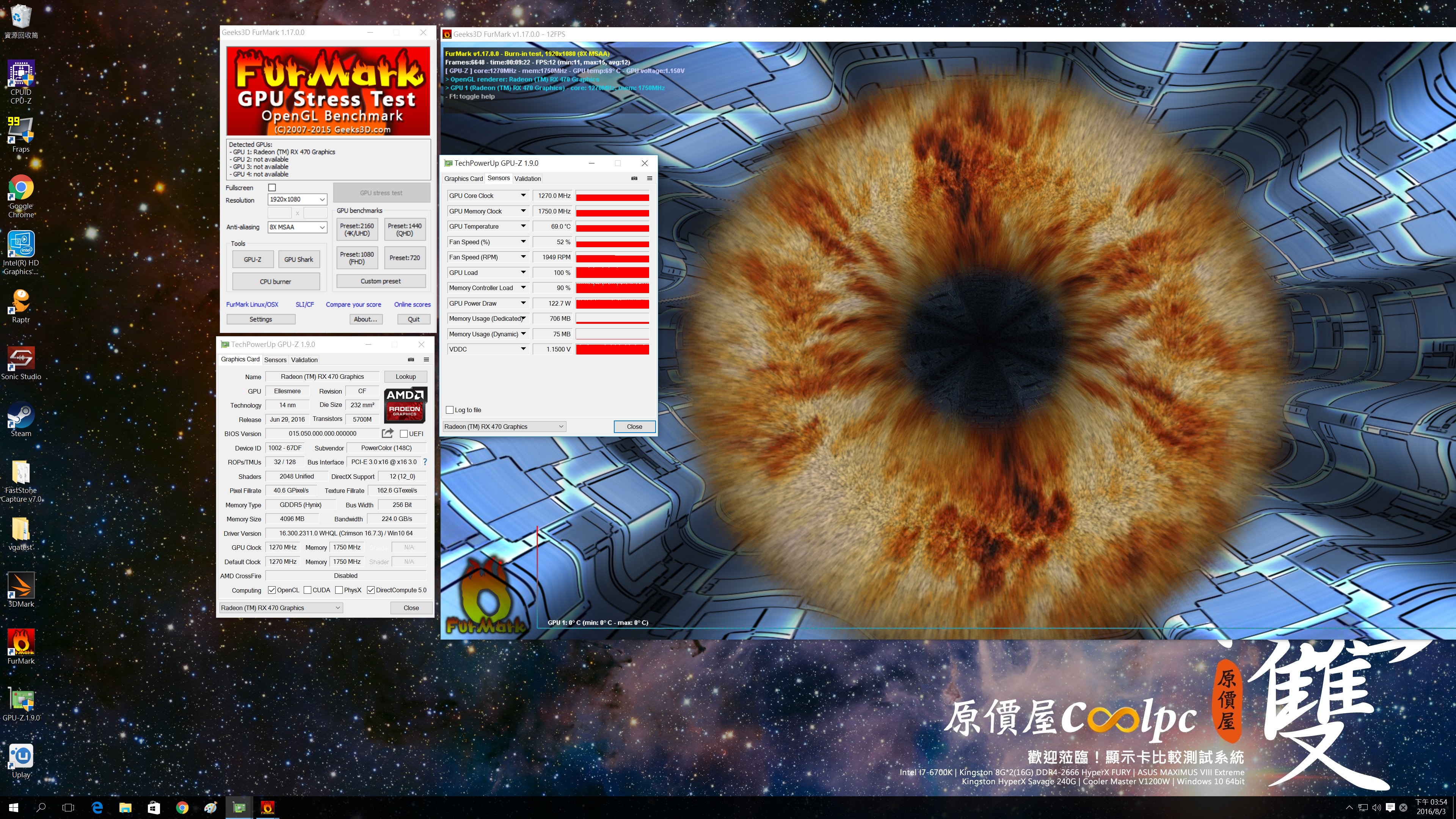Open the vgatest folder on desktop

[21, 533]
